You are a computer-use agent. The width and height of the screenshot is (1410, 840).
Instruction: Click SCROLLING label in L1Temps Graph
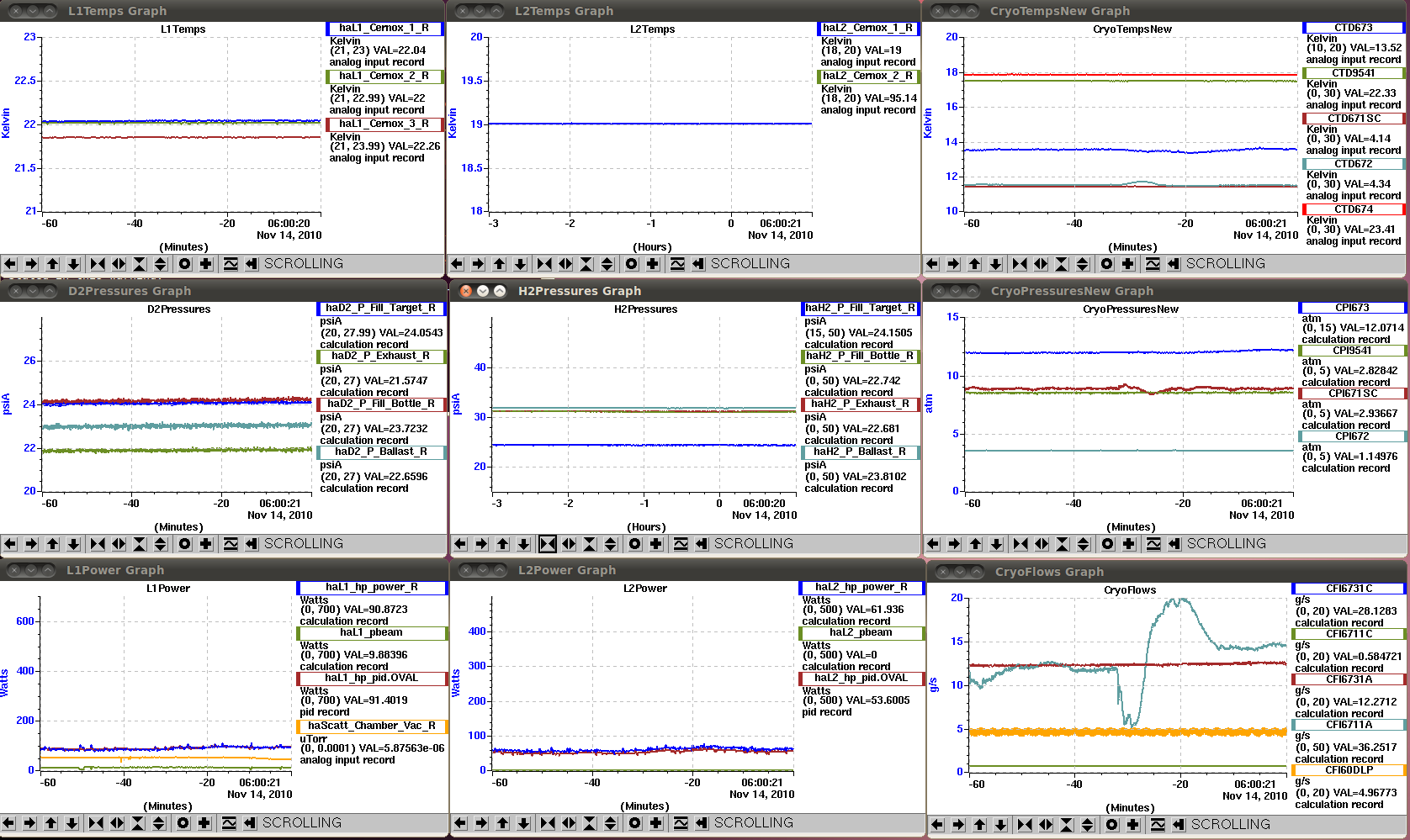[304, 264]
